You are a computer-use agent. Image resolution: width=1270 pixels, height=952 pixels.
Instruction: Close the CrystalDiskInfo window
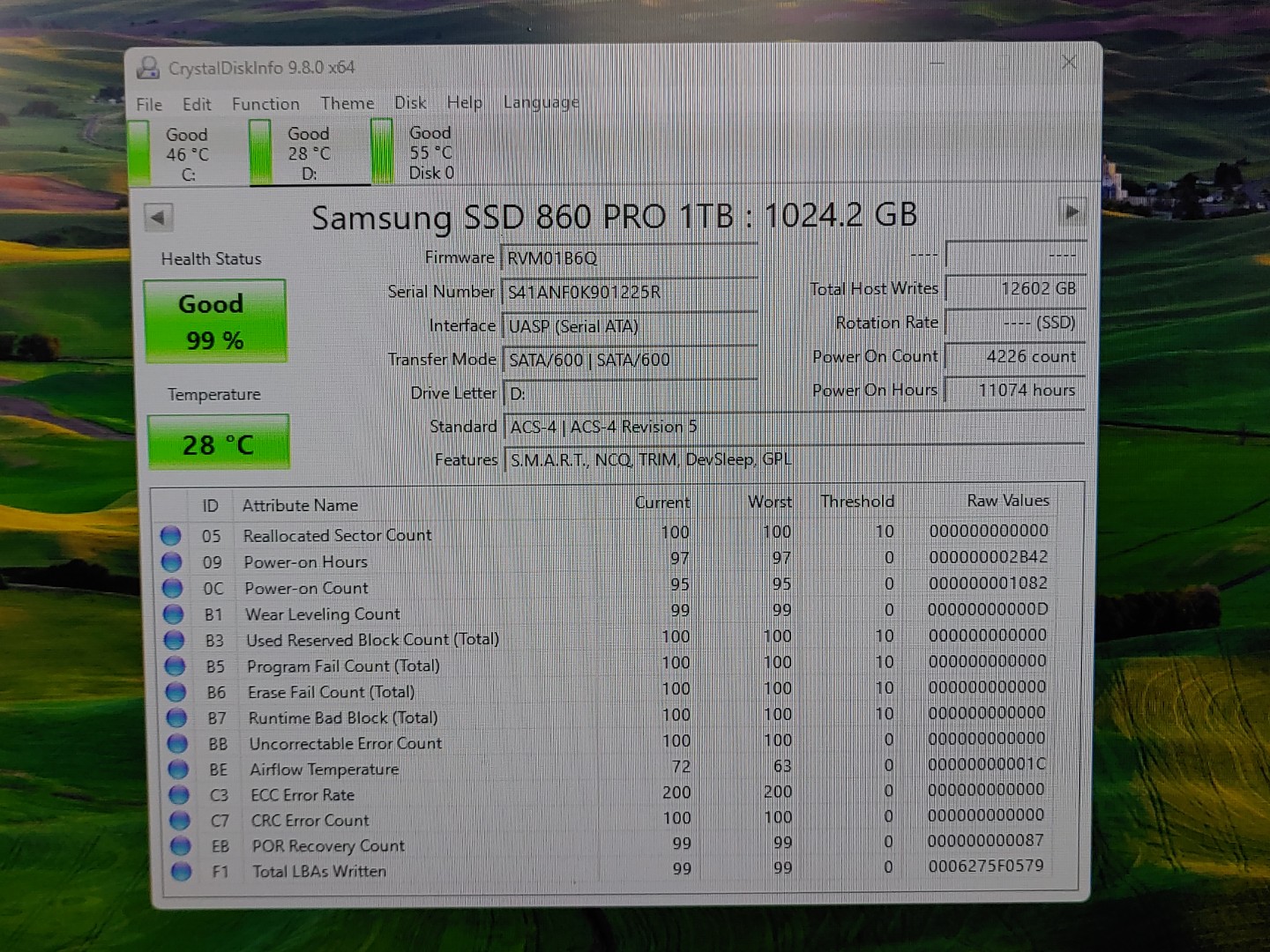coord(1069,62)
